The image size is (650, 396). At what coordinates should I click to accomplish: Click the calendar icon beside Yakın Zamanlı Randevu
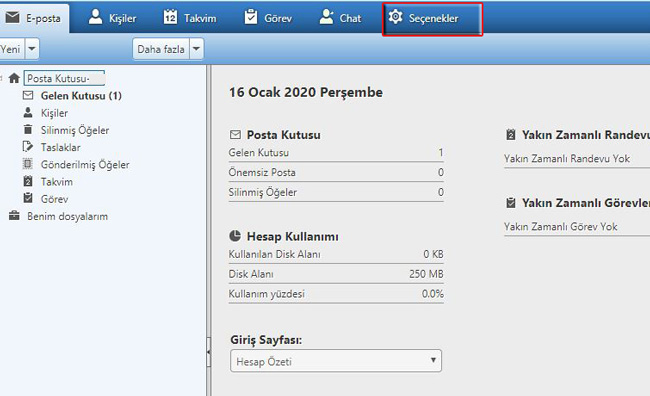coord(511,135)
